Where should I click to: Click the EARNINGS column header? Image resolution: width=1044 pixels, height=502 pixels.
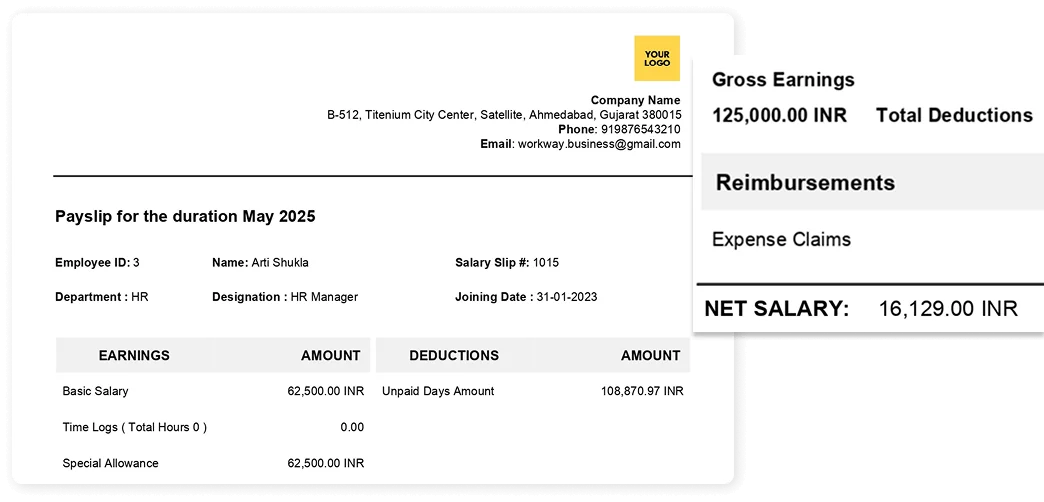click(x=134, y=356)
